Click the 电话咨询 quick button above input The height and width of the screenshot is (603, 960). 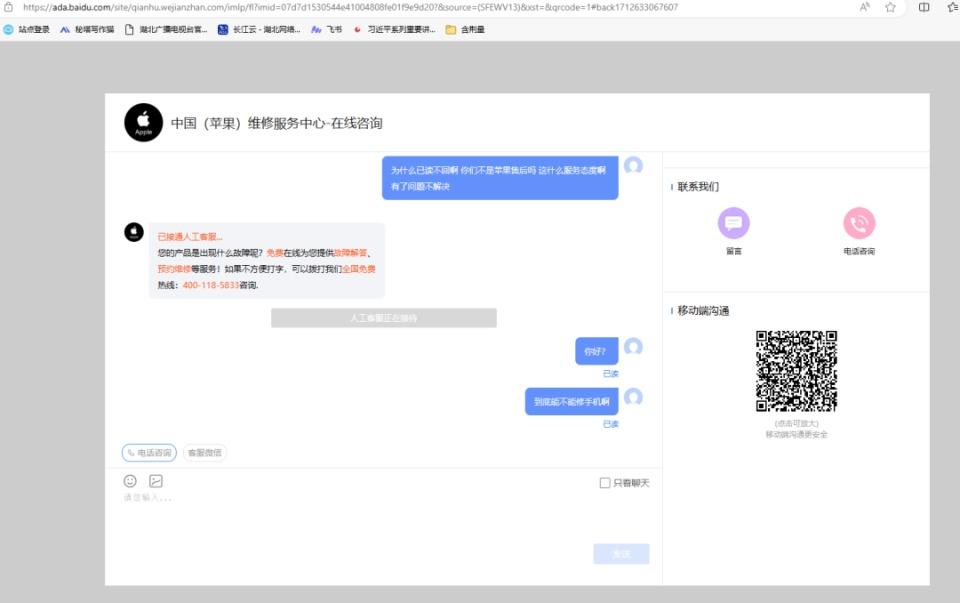pos(149,453)
